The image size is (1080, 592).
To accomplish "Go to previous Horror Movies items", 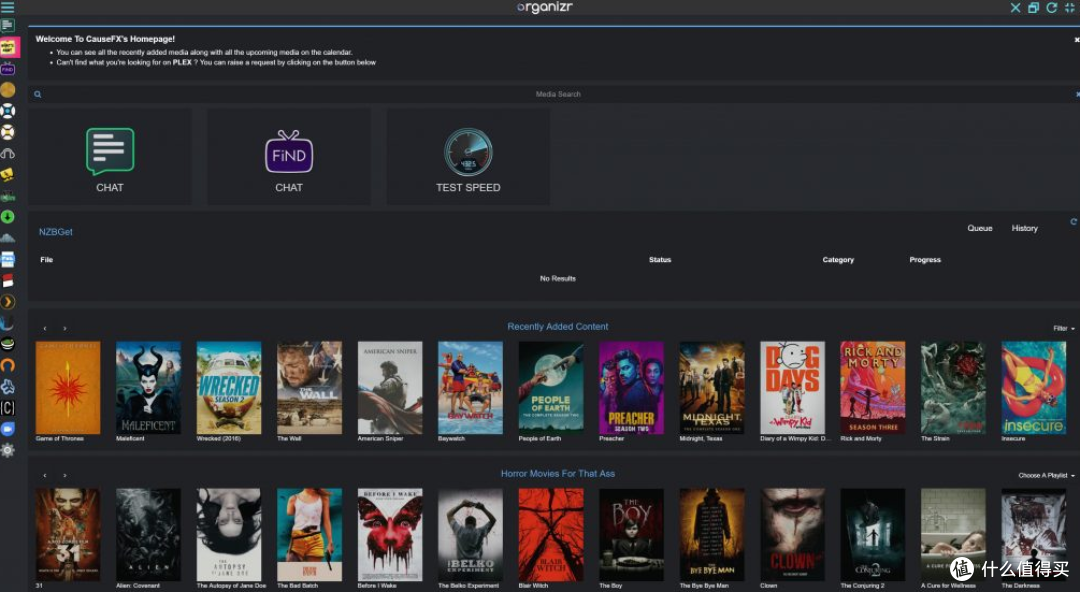I will point(45,476).
